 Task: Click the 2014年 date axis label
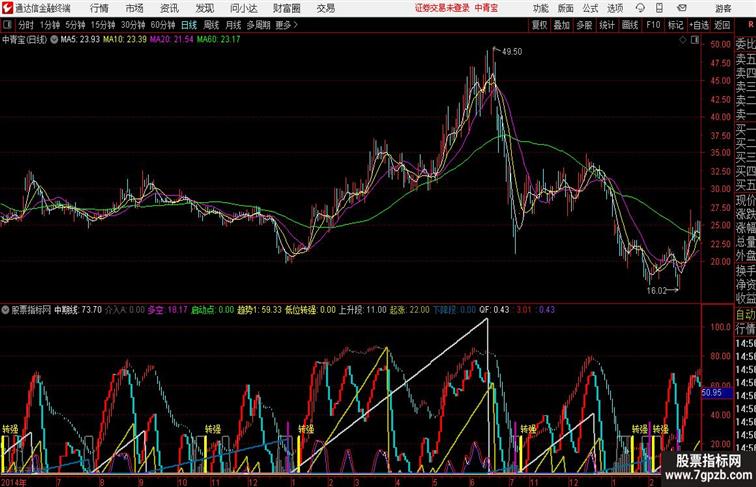pos(14,482)
